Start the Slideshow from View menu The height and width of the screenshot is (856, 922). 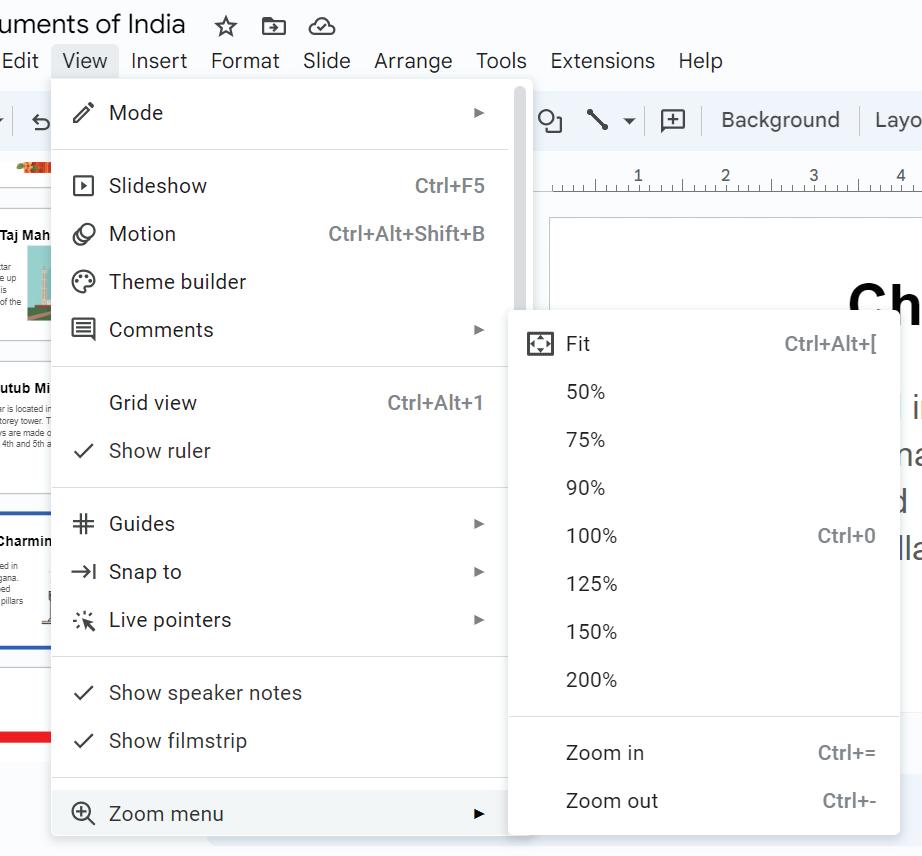coord(158,186)
